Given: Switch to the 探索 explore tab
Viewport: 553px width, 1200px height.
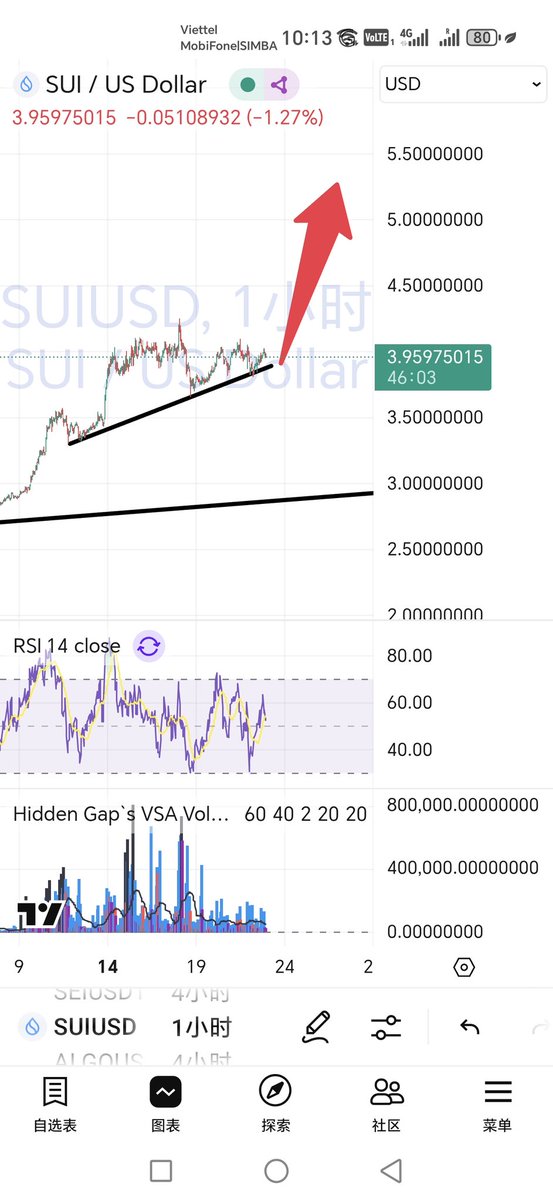Looking at the screenshot, I should tap(276, 1105).
